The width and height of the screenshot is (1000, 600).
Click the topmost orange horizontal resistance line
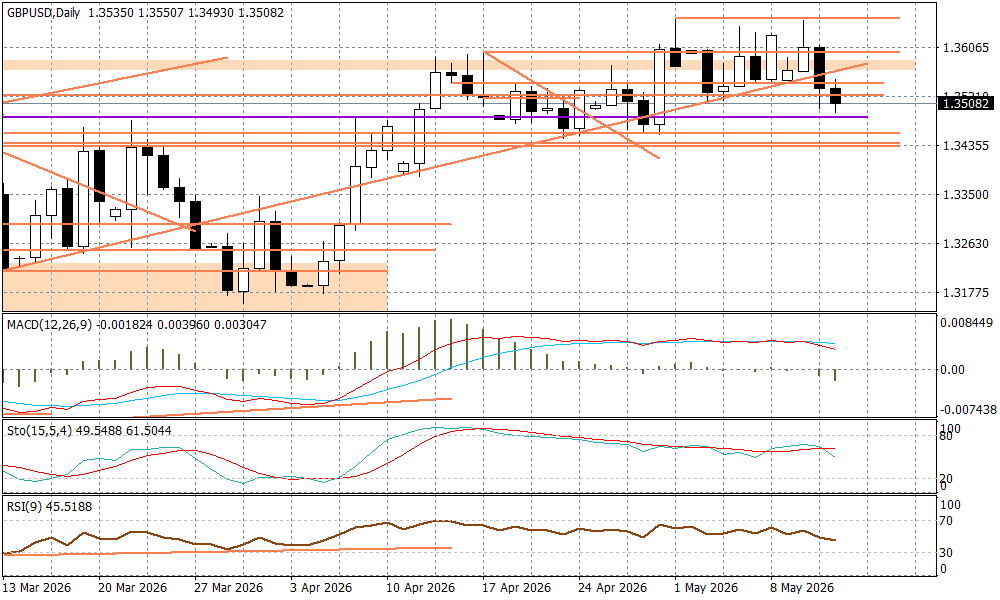(x=788, y=18)
